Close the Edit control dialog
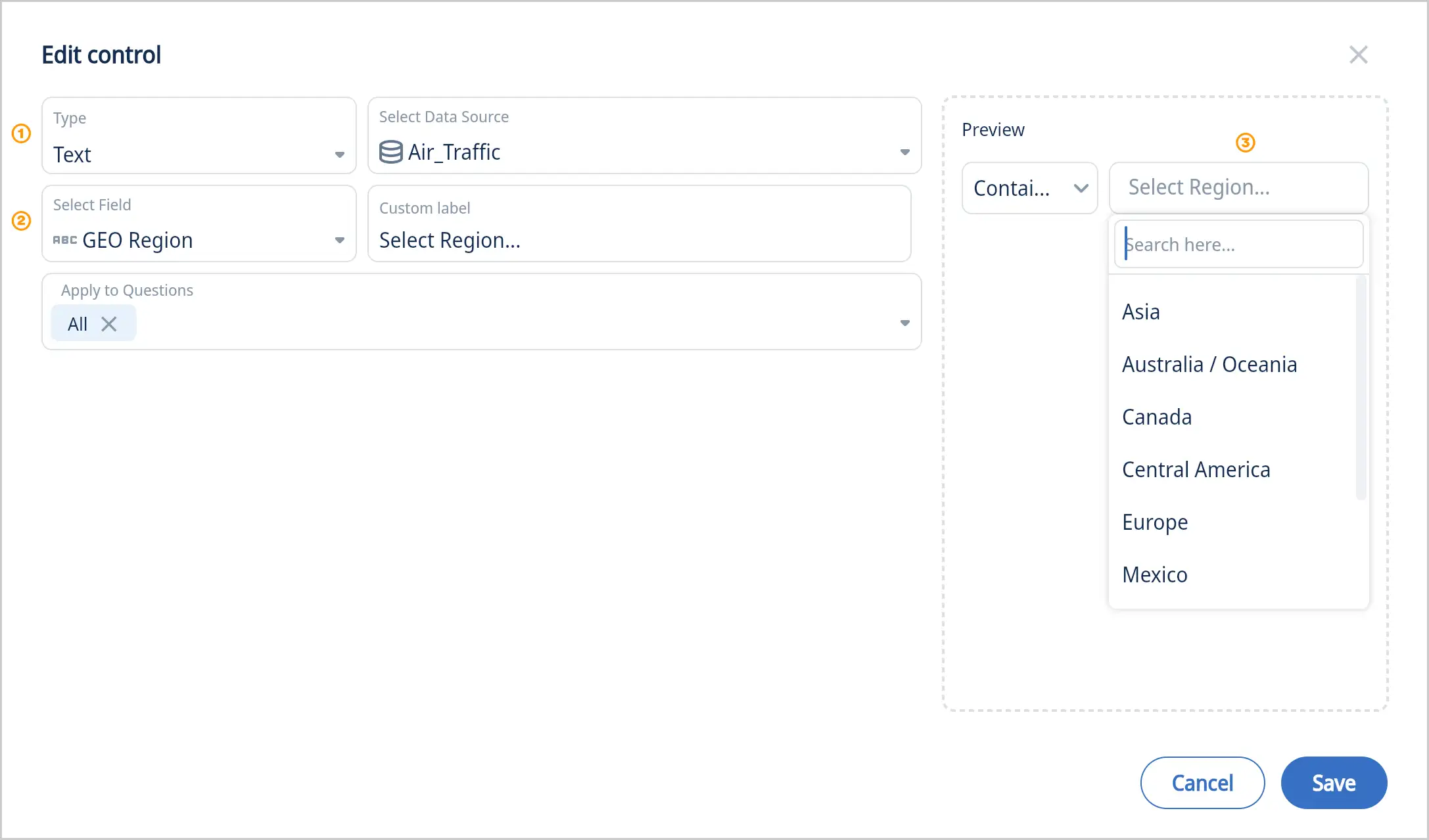The height and width of the screenshot is (840, 1429). (1358, 55)
